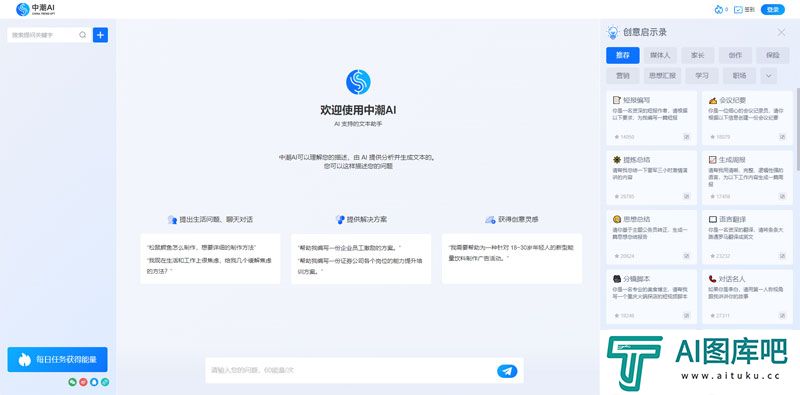
Task: Click the energy flame counter in the header
Action: coord(721,9)
